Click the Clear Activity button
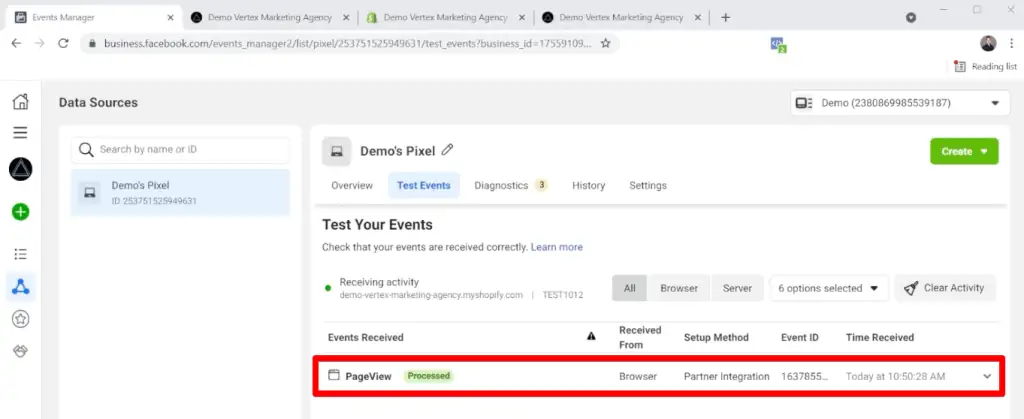This screenshot has width=1024, height=419. coord(944,288)
